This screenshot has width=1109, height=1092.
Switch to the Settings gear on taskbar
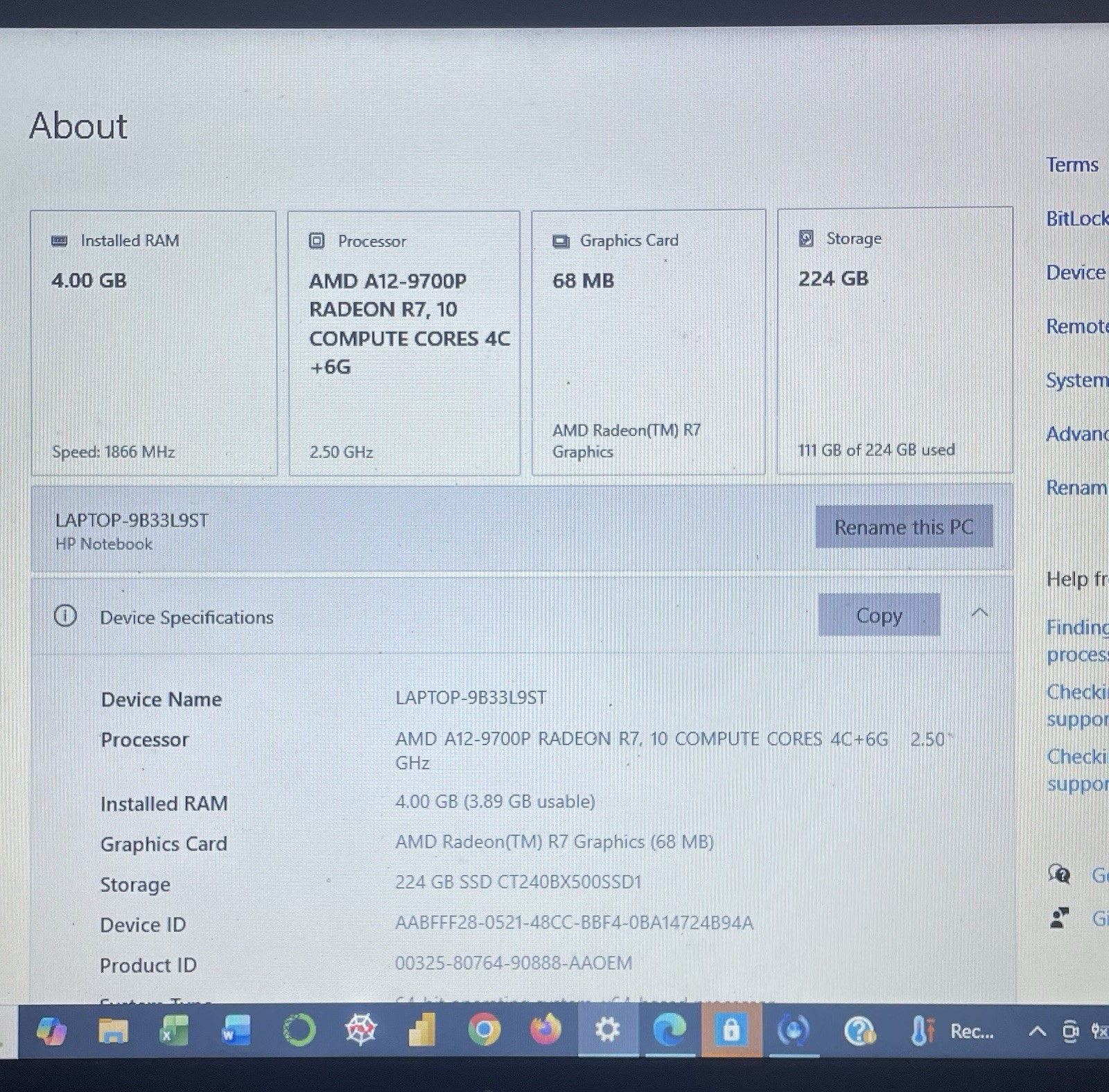click(x=607, y=1030)
